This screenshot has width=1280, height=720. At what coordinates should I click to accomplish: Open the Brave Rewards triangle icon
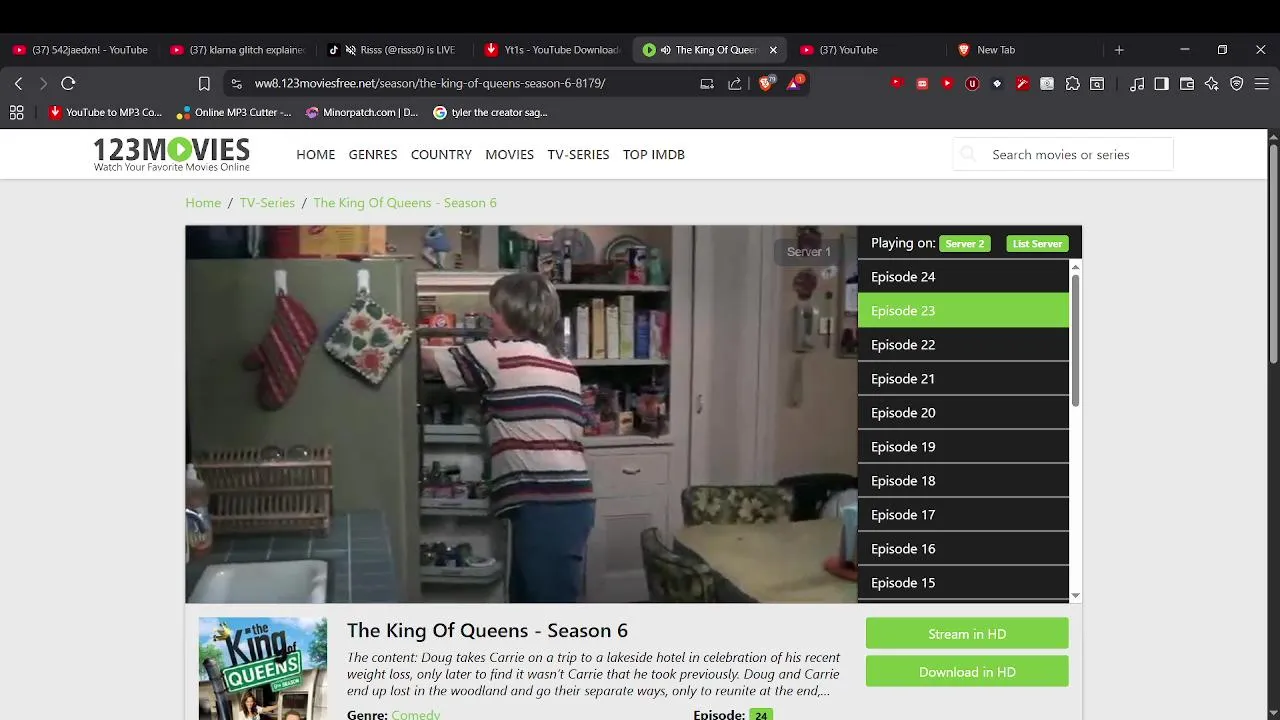coord(794,84)
